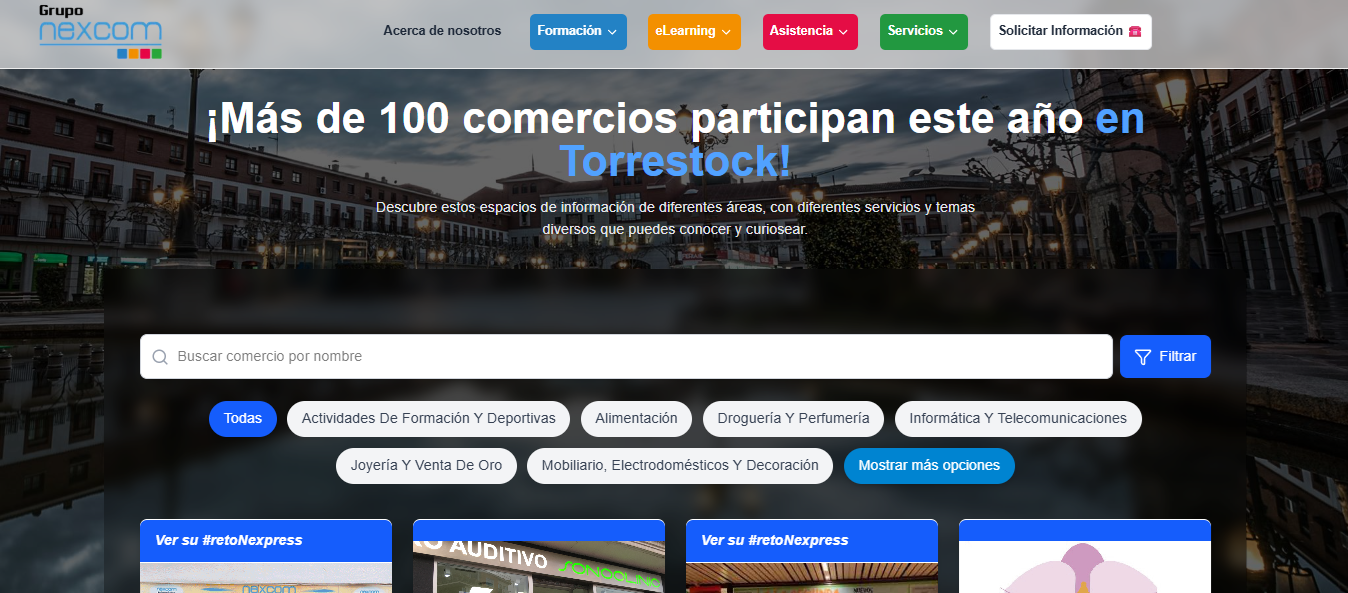The height and width of the screenshot is (593, 1348).
Task: Click the Grupo Nexcom logo
Action: pyautogui.click(x=100, y=32)
